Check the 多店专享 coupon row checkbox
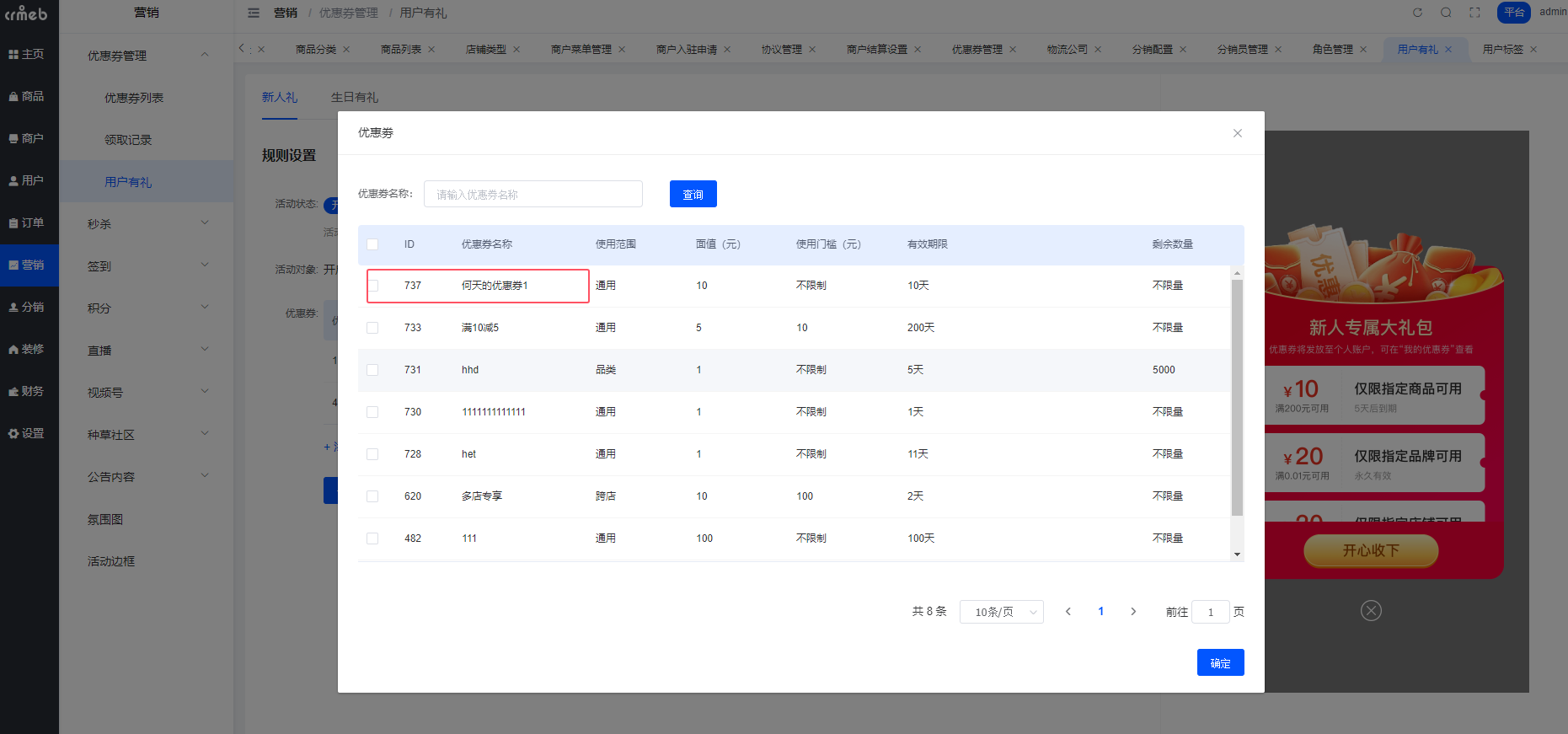The height and width of the screenshot is (734, 1568). [372, 496]
